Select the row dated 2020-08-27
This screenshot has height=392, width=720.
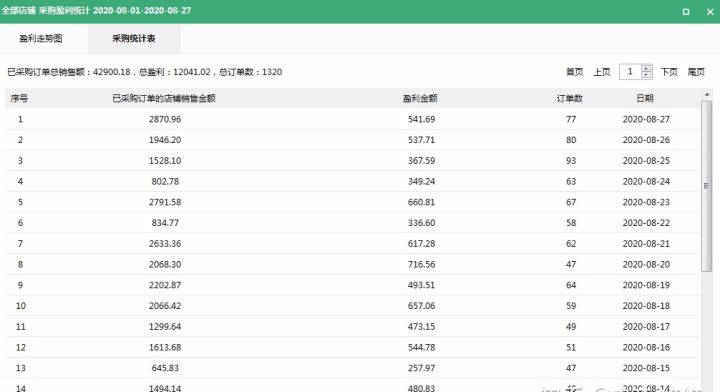click(353, 119)
